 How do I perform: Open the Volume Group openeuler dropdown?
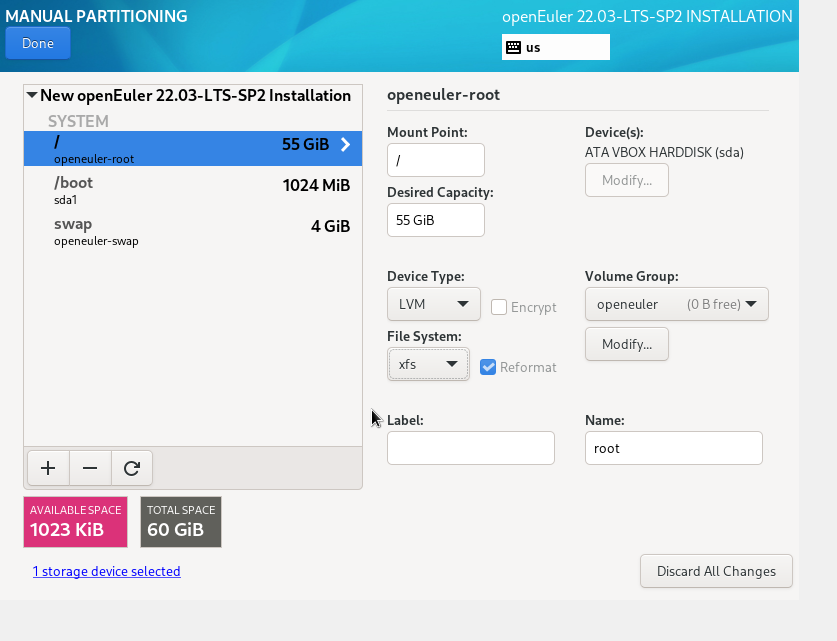(676, 304)
